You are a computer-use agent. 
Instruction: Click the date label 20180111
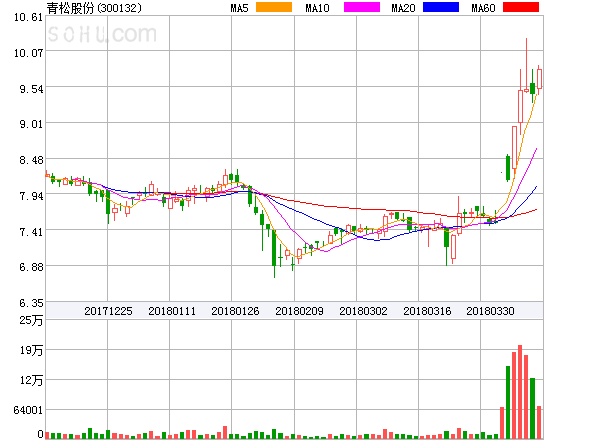click(172, 311)
